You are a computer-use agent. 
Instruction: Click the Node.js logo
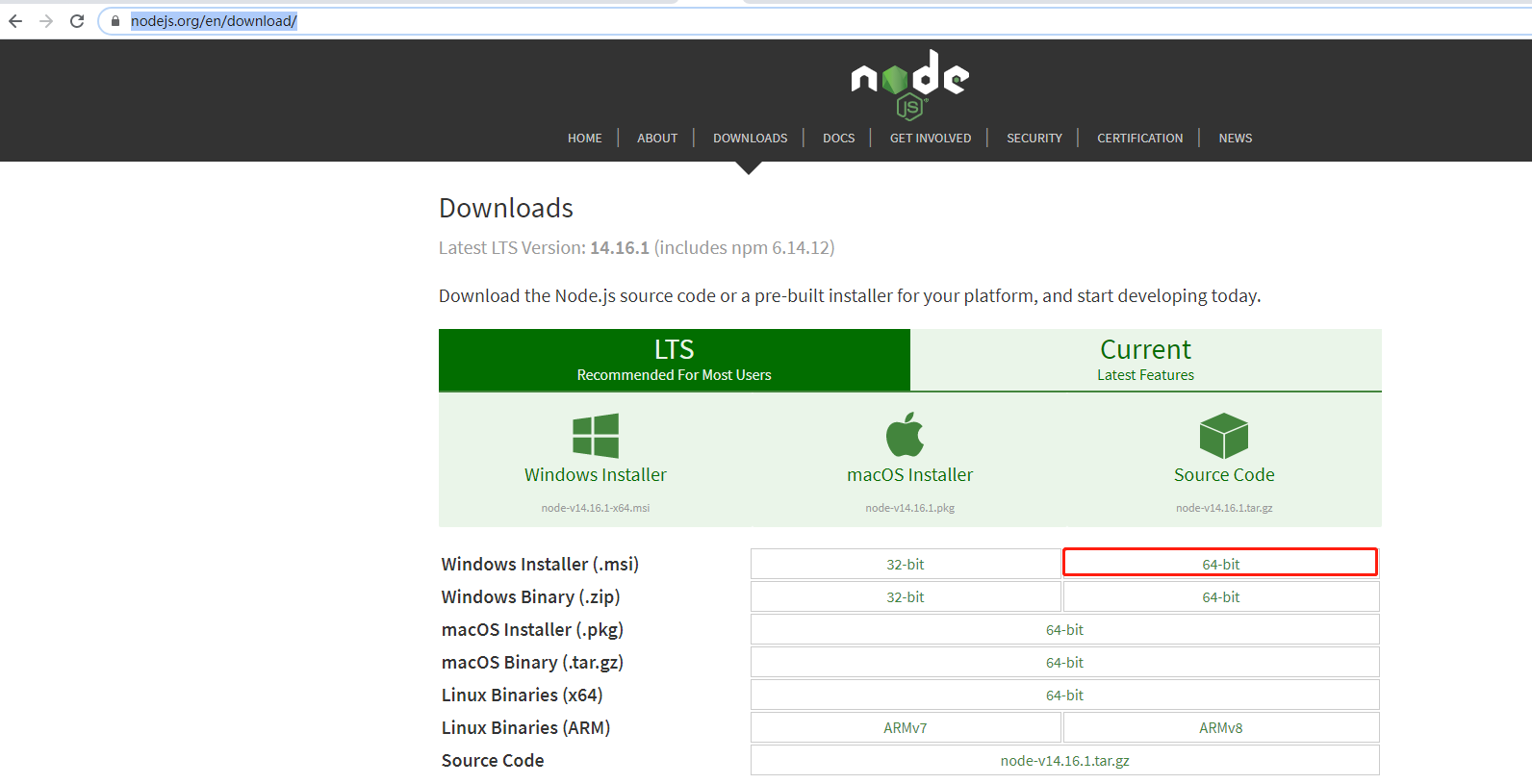(x=909, y=85)
